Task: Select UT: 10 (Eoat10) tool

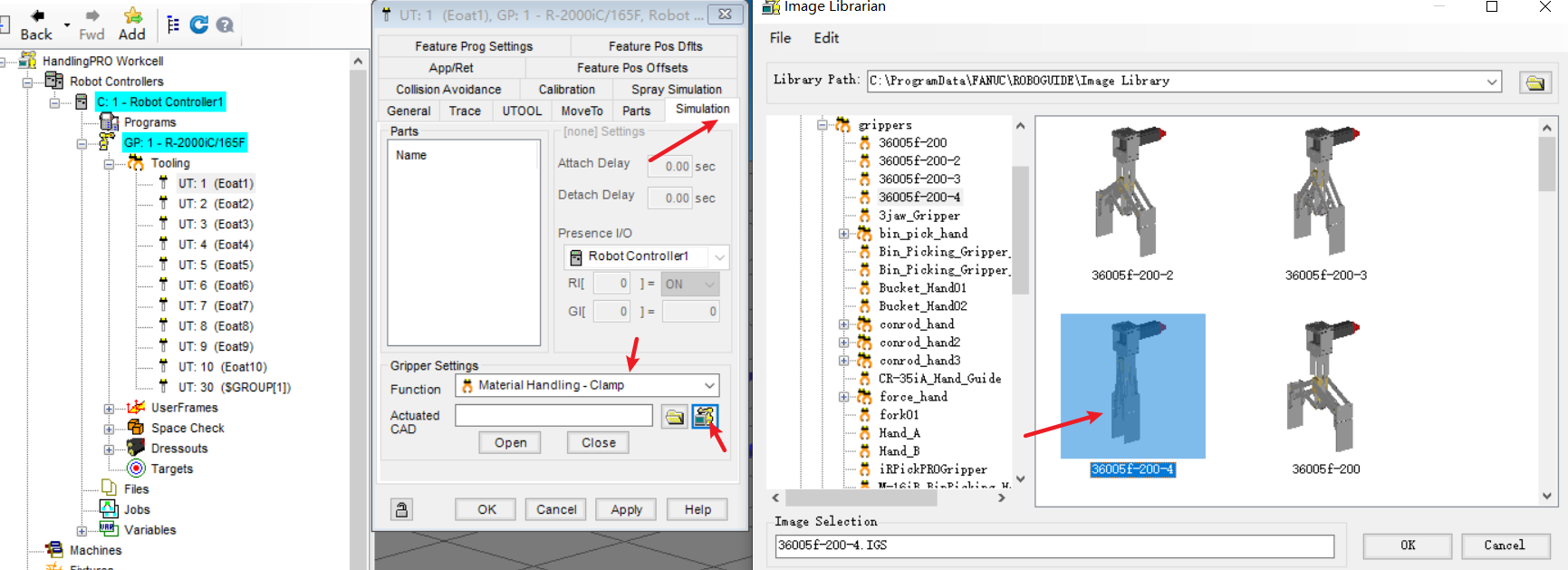Action: click(223, 367)
